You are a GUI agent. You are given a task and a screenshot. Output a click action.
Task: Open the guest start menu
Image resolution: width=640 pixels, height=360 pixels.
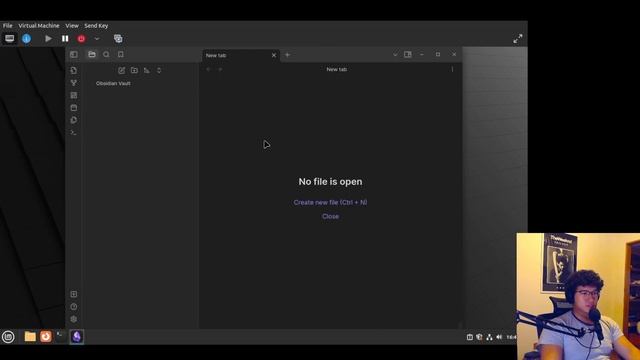(x=8, y=337)
